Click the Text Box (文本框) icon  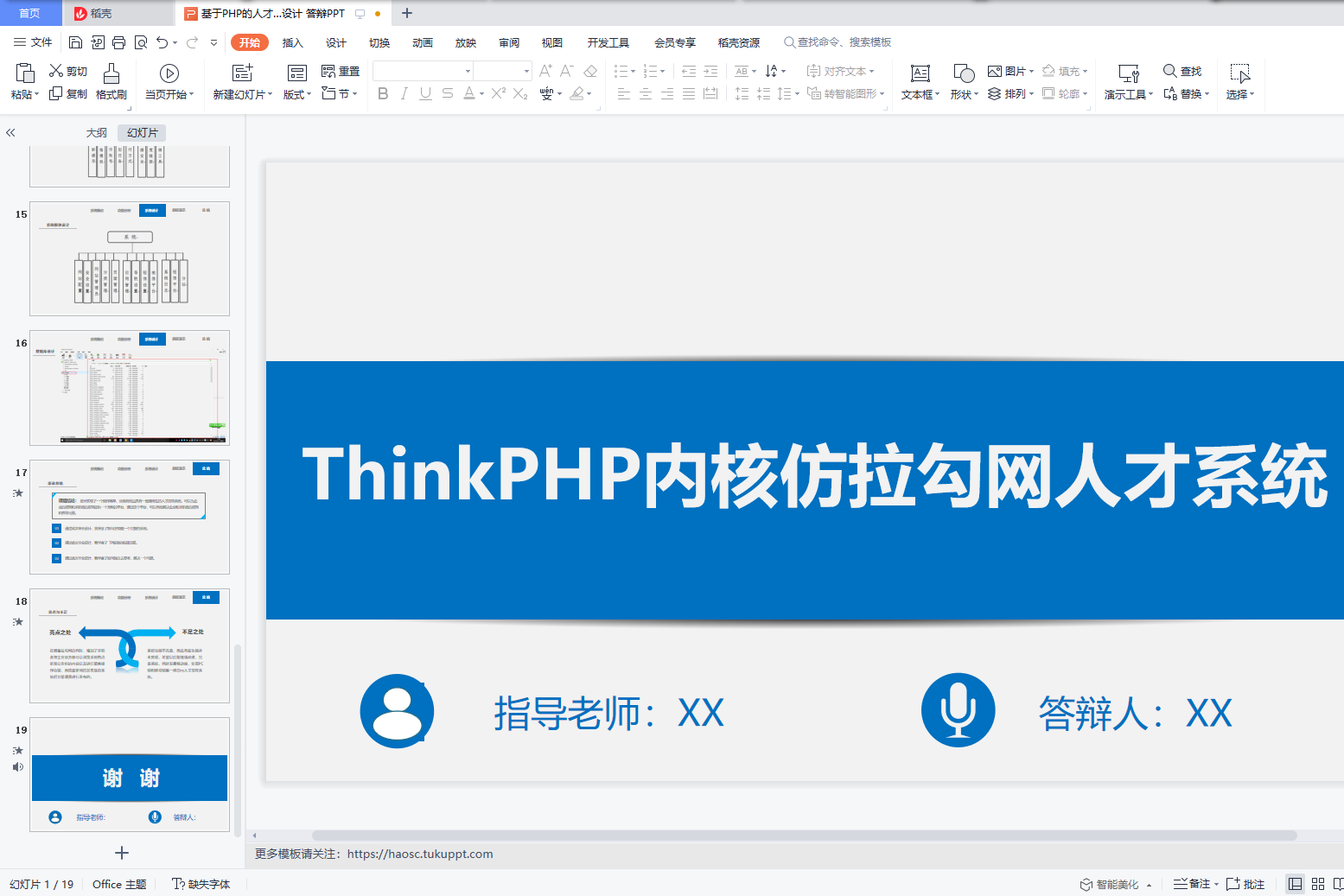[920, 73]
